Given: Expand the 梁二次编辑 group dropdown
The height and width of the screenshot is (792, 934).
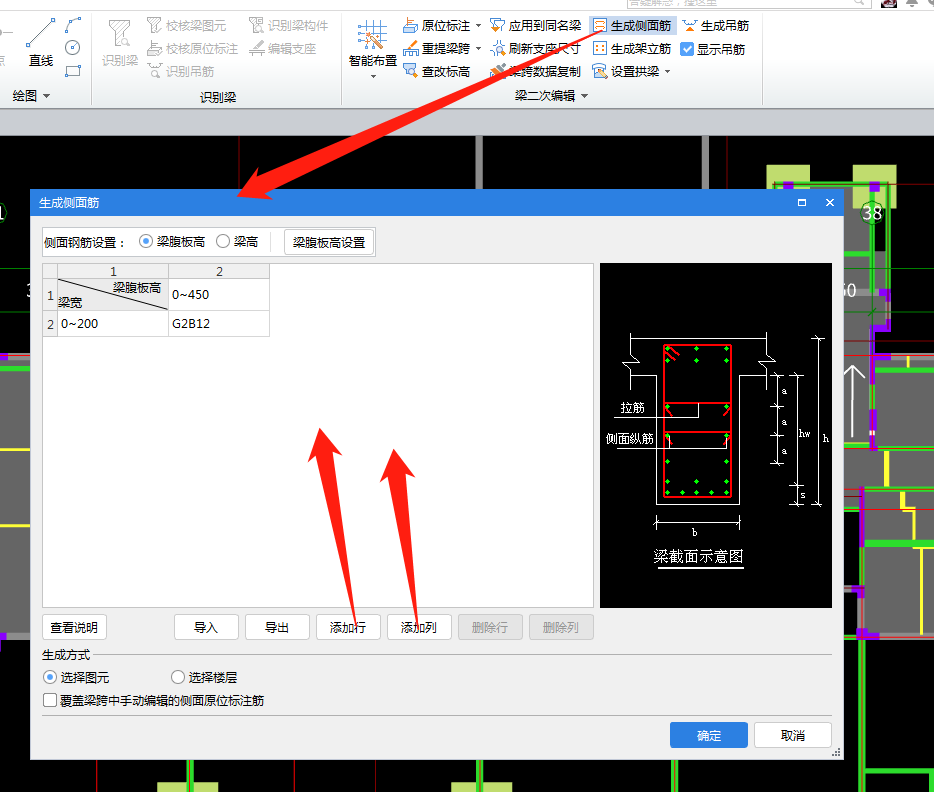Looking at the screenshot, I should pos(584,96).
